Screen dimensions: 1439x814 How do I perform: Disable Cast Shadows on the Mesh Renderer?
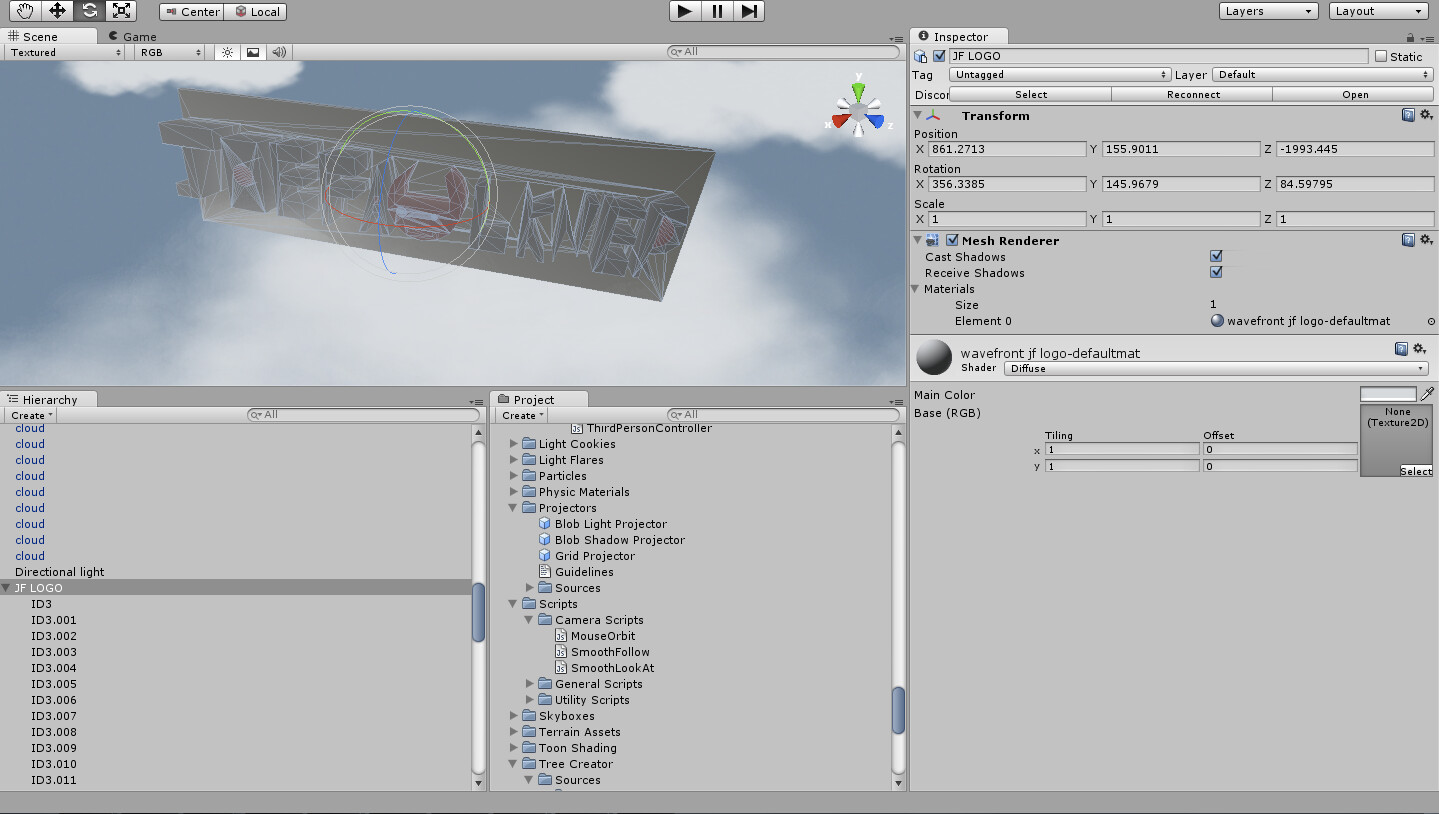point(1215,256)
